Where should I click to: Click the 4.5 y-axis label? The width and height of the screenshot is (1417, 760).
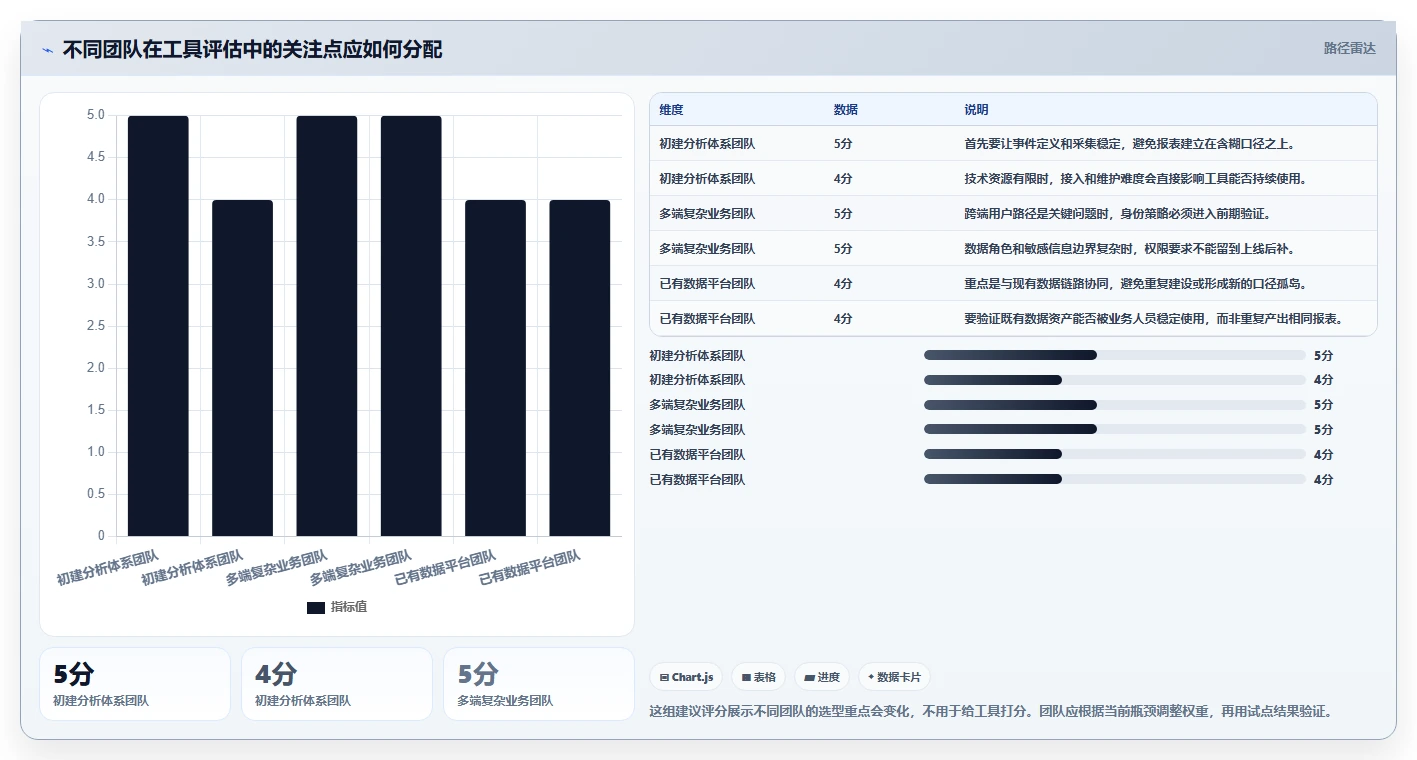[96, 157]
